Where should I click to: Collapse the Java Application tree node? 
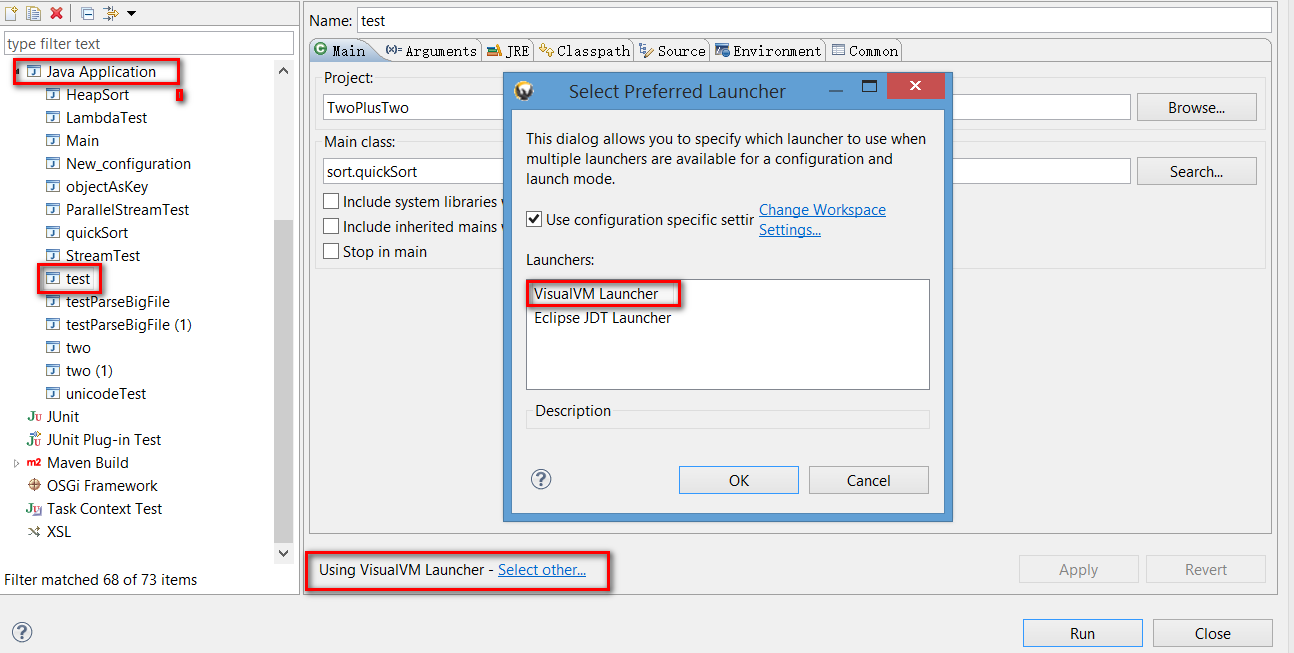tap(17, 72)
